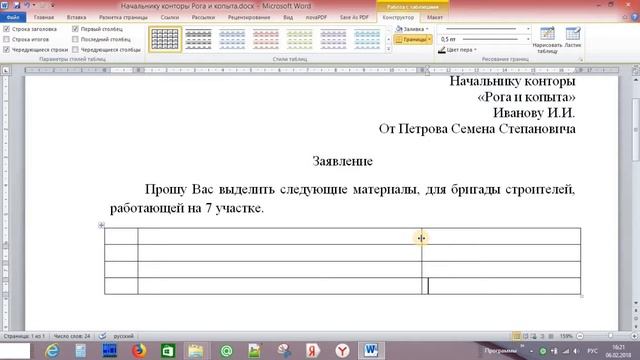Zoom out with the minus button
This screenshot has height=360, width=640.
pyautogui.click(x=580, y=336)
